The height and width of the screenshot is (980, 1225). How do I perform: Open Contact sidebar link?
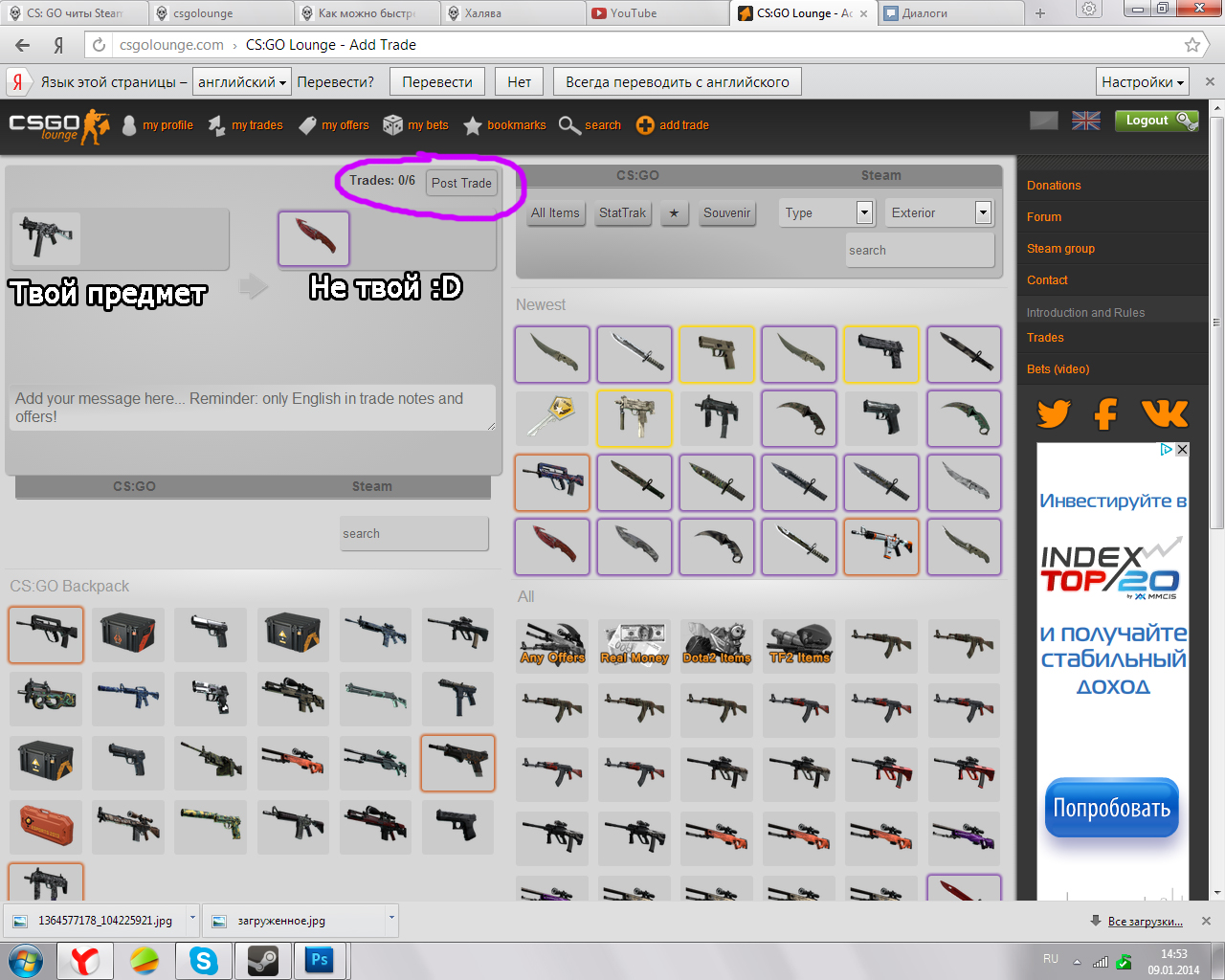pyautogui.click(x=1047, y=280)
